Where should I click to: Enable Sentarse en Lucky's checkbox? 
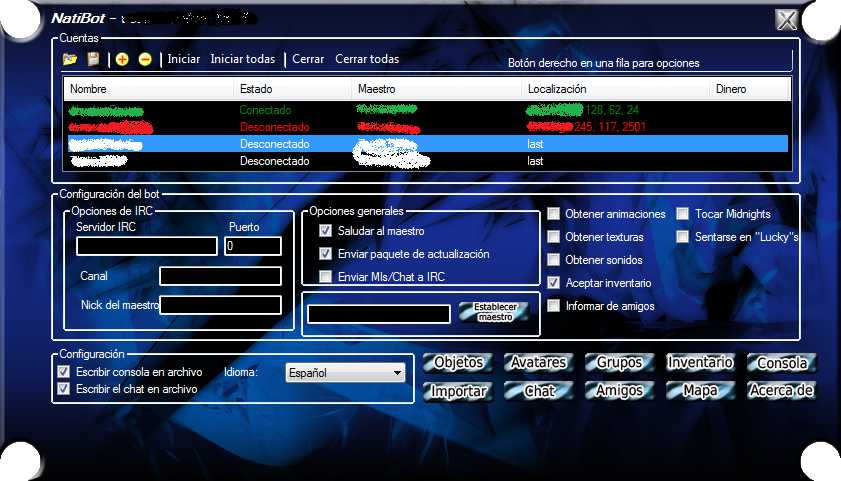(682, 236)
